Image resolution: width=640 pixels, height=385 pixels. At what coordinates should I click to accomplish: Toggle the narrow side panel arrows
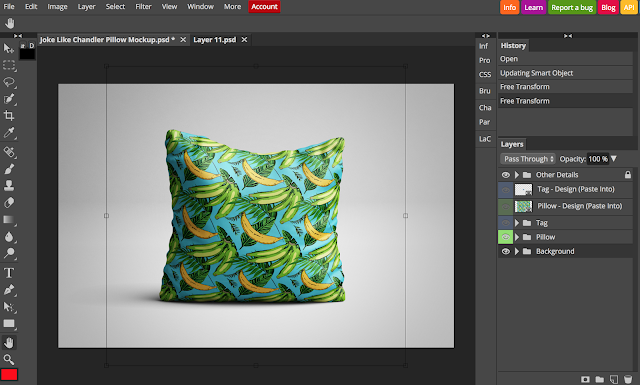pos(485,36)
